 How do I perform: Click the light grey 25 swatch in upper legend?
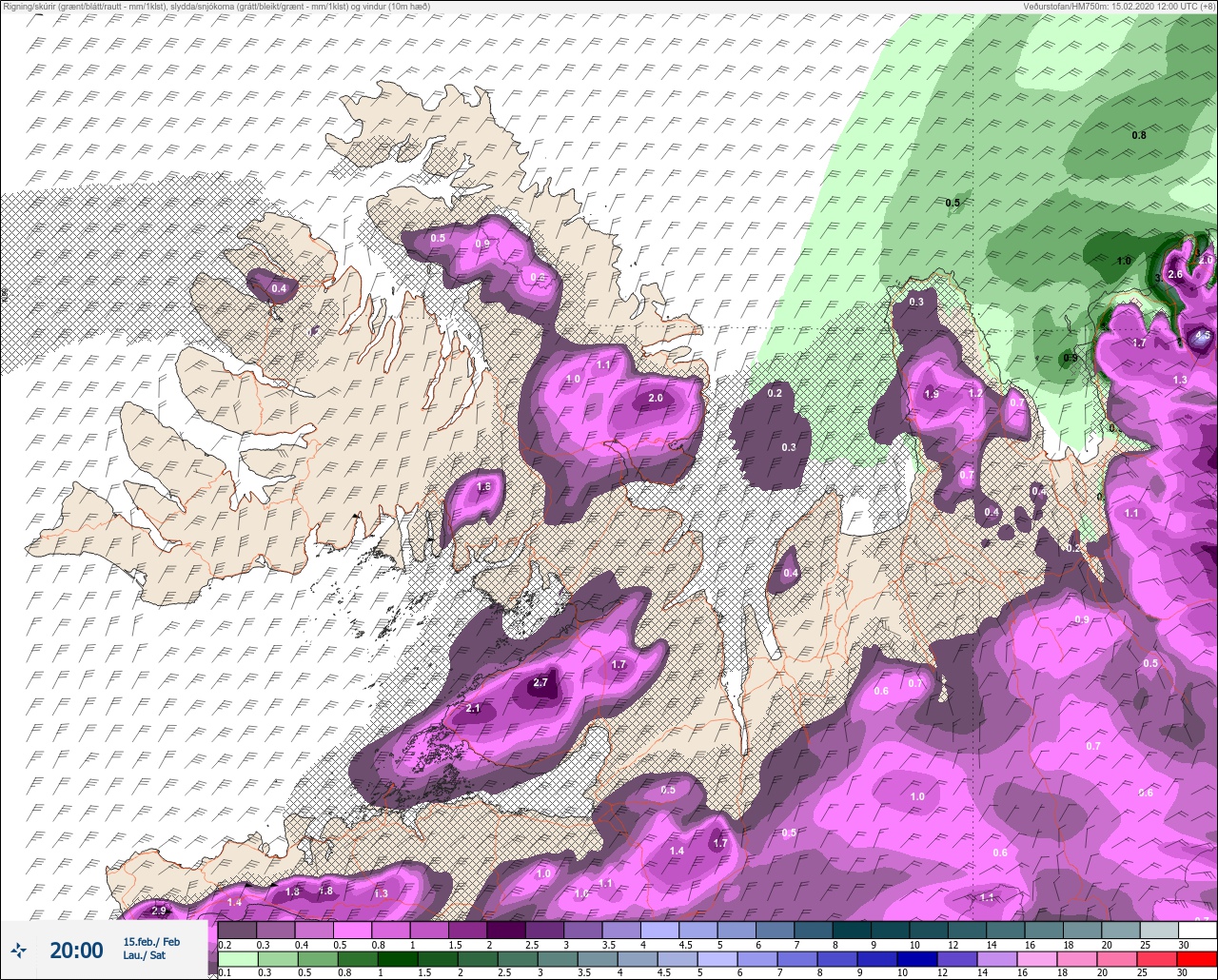pyautogui.click(x=1159, y=930)
